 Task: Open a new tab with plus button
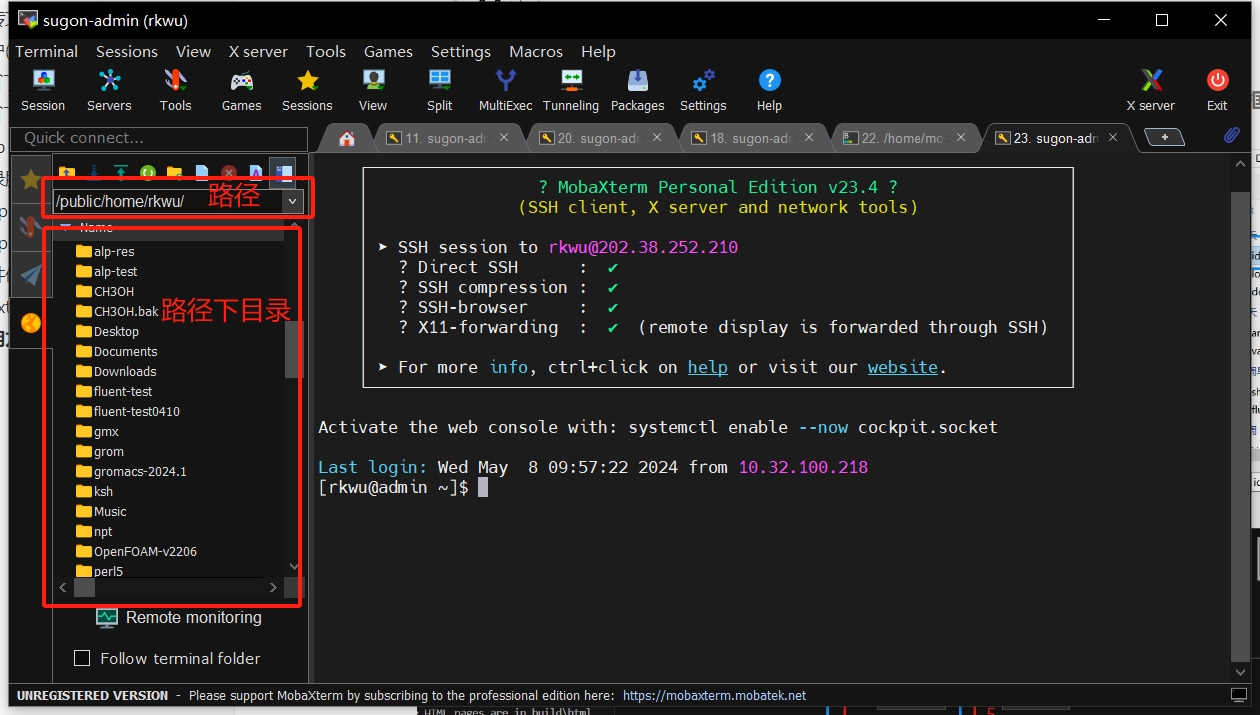click(1164, 137)
